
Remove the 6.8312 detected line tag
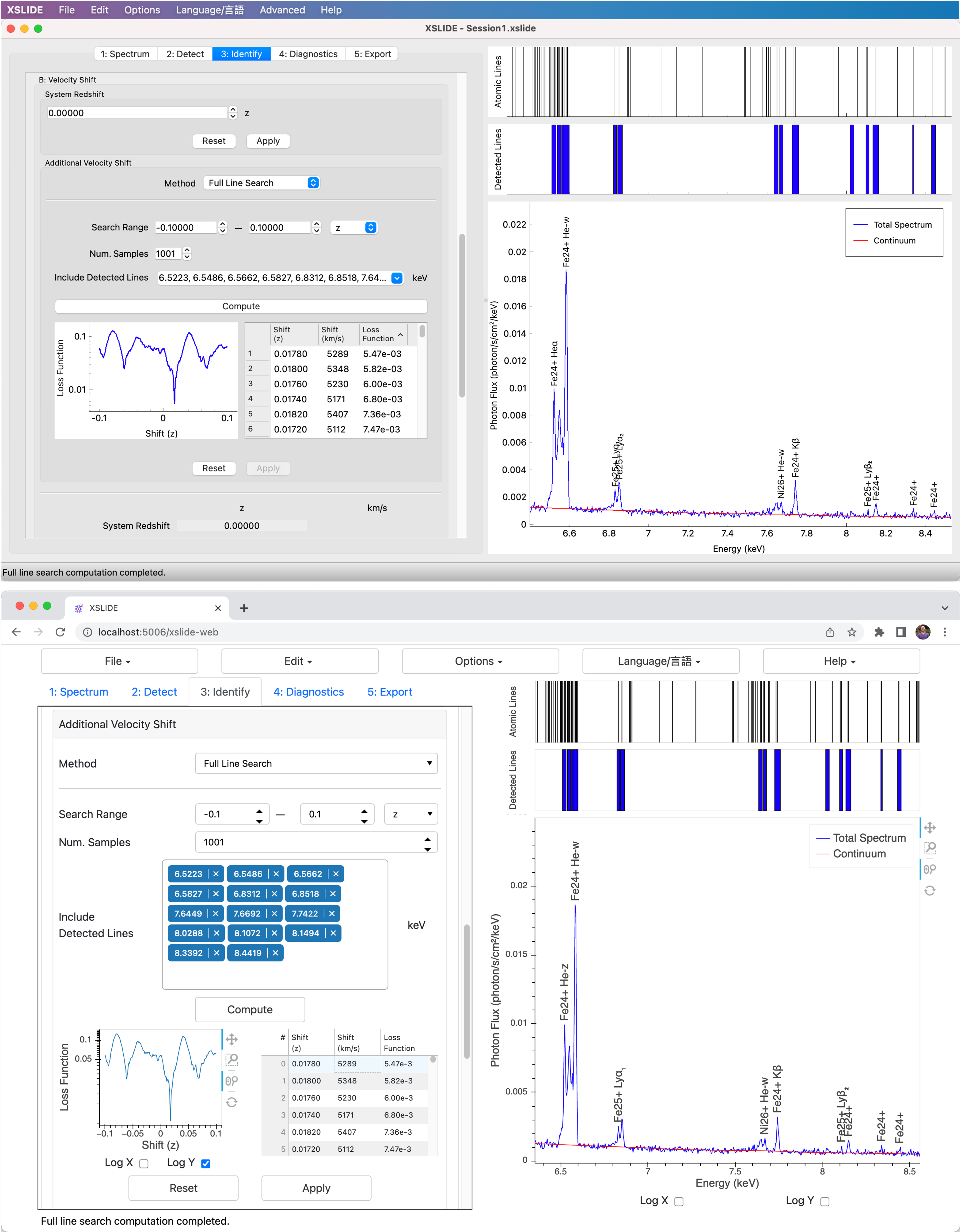pyautogui.click(x=274, y=894)
